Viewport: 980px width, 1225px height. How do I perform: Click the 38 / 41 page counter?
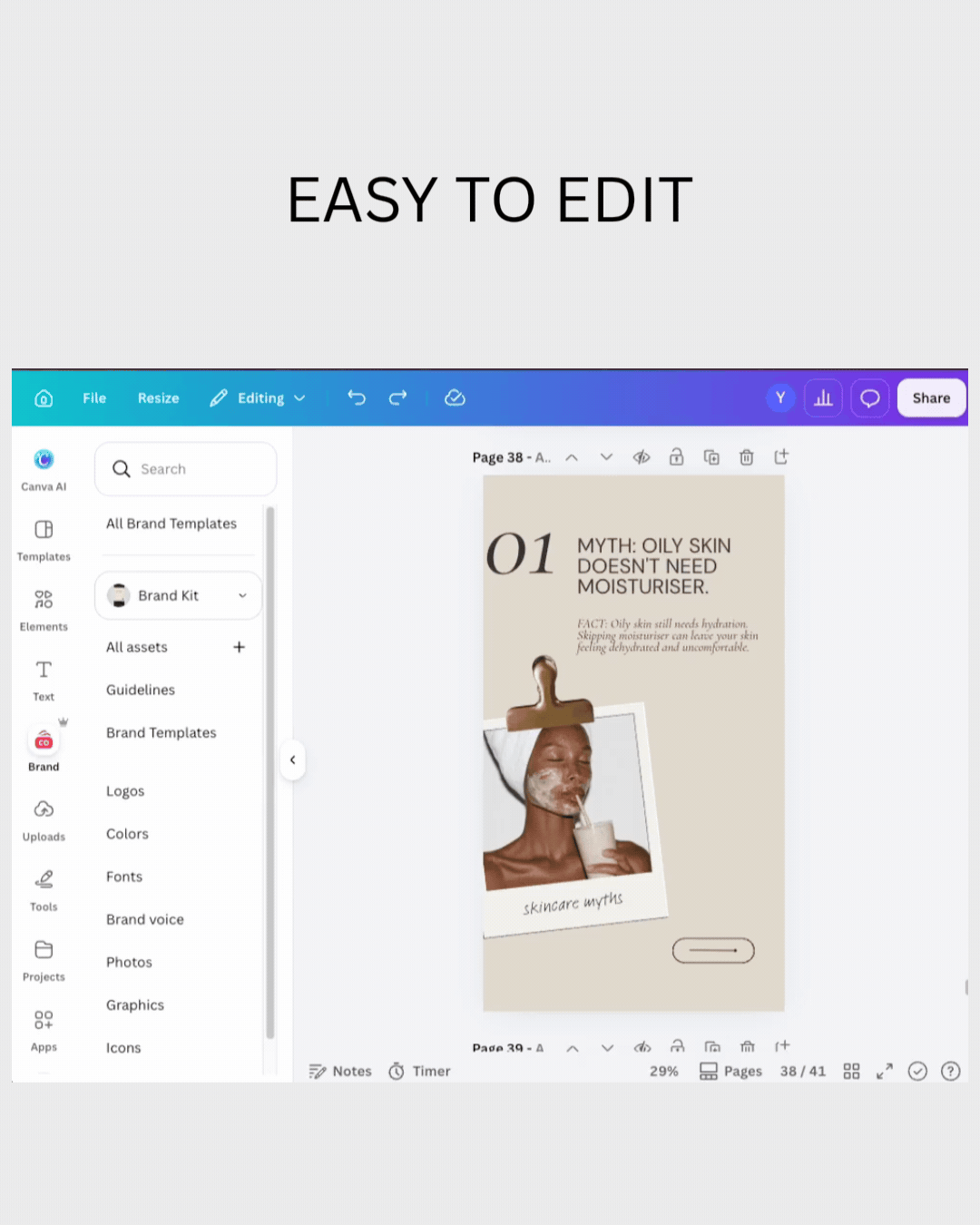pyautogui.click(x=803, y=1072)
